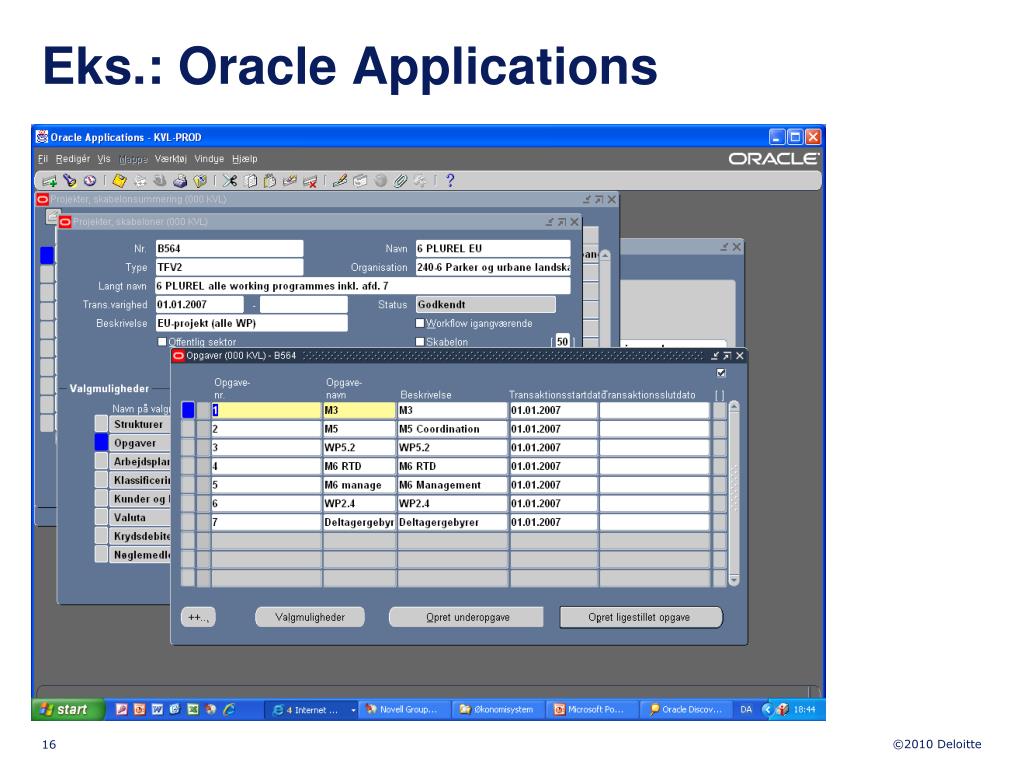
Task: Open the Show Navigator toolbar icon
Action: point(90,180)
